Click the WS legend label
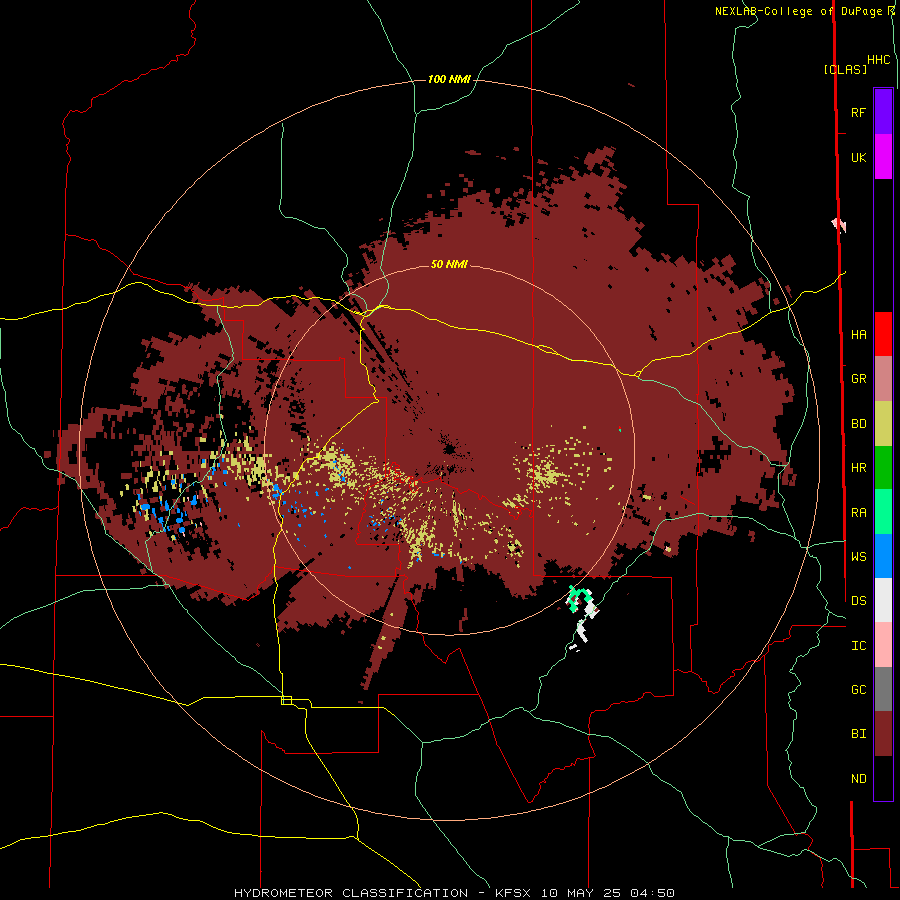The height and width of the screenshot is (900, 900). (858, 556)
